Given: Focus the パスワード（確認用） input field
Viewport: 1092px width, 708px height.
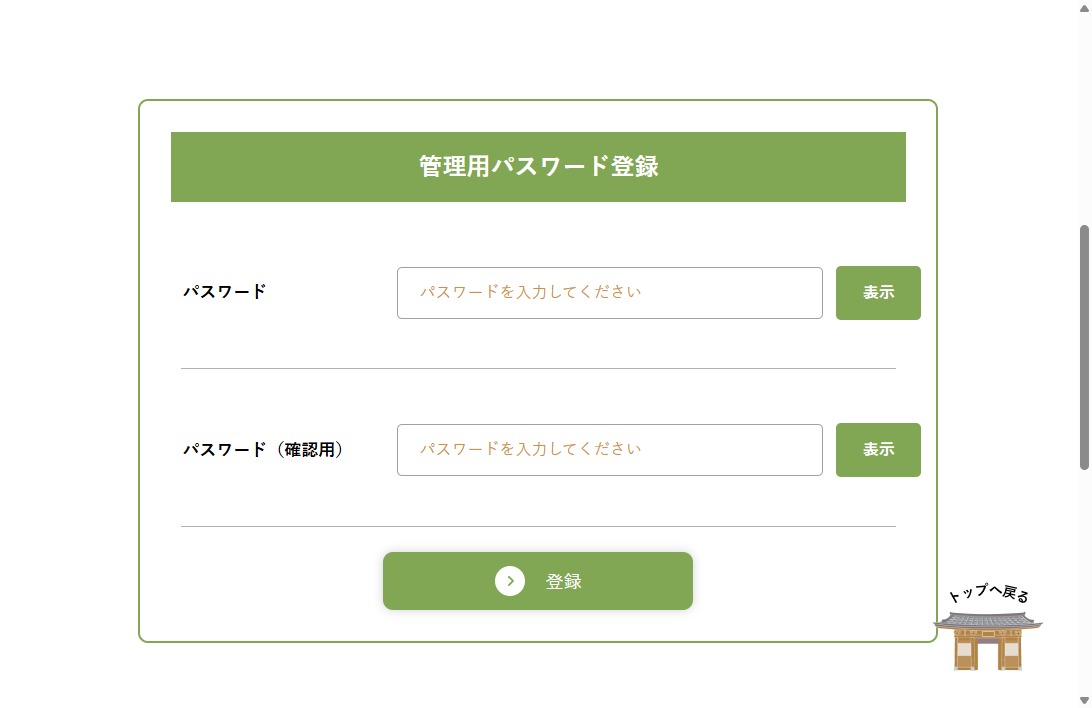Looking at the screenshot, I should coord(609,450).
